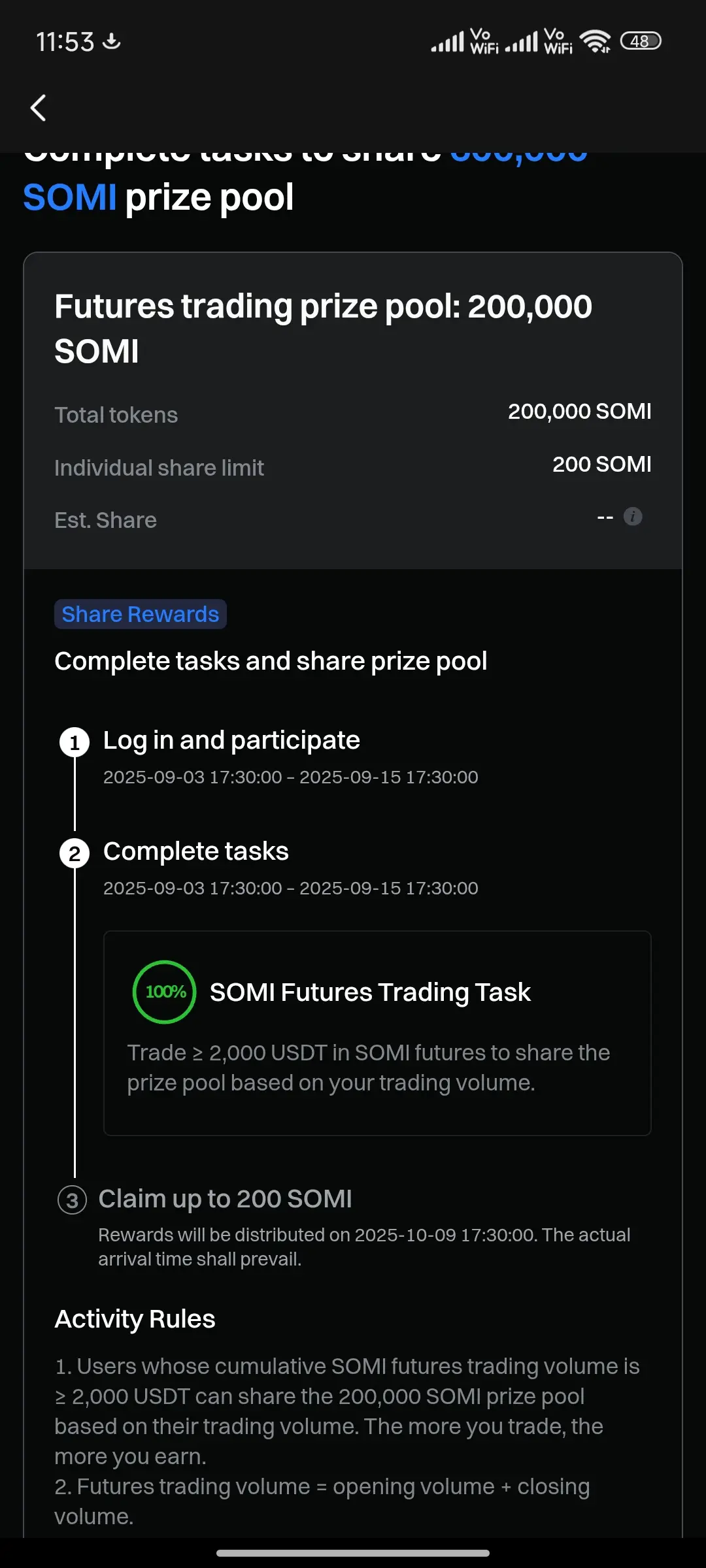The height and width of the screenshot is (1568, 706).
Task: Select Log in and participate step
Action: click(x=231, y=740)
